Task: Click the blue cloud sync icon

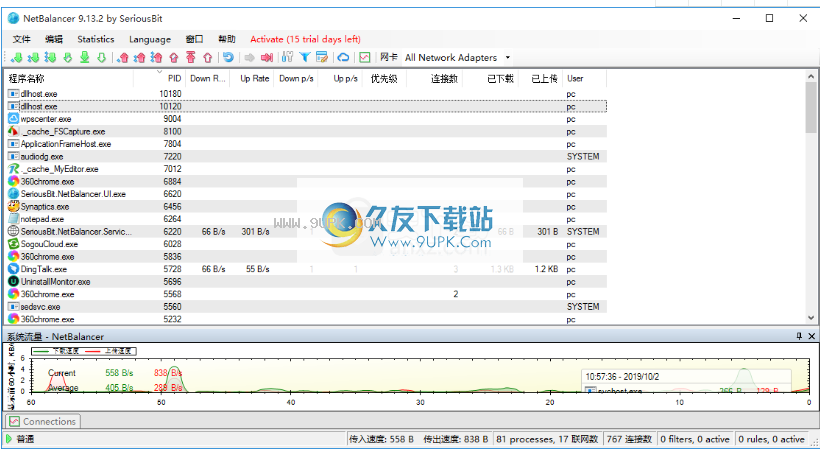Action: tap(343, 58)
